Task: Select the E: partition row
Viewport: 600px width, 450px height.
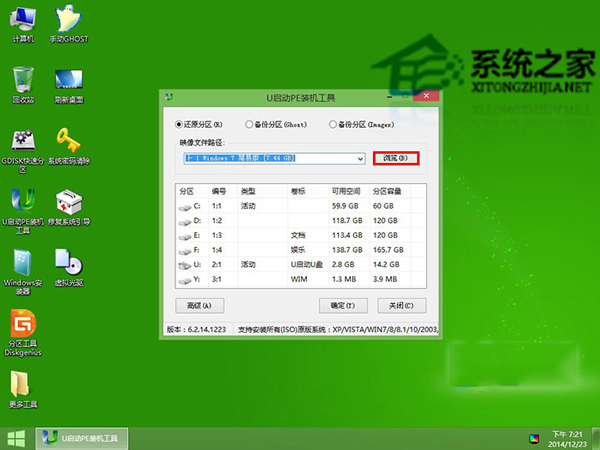Action: [x=301, y=235]
